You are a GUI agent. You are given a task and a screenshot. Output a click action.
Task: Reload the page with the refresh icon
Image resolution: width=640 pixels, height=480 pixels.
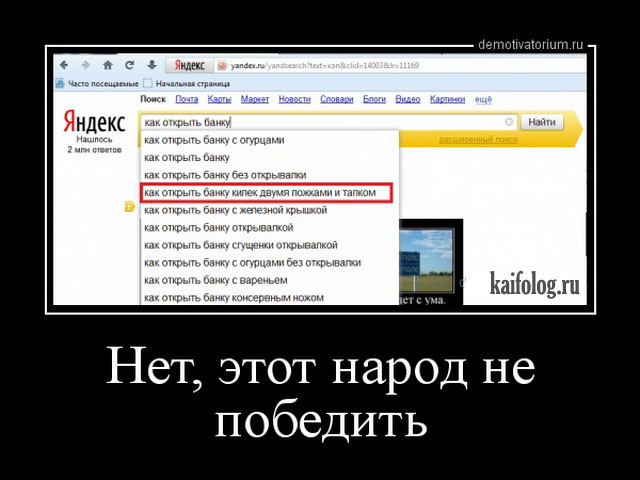[130, 65]
